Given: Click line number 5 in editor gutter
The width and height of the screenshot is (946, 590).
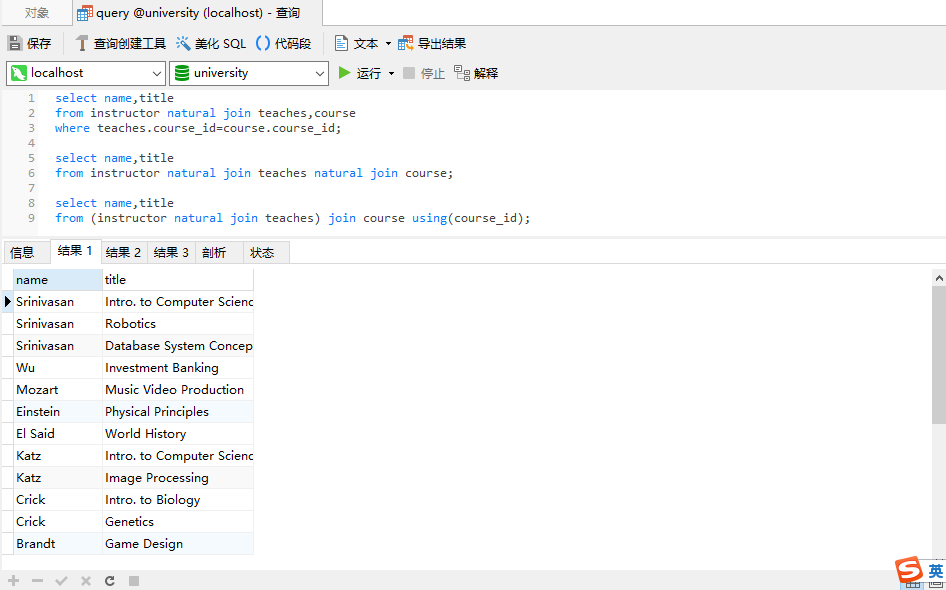Looking at the screenshot, I should (x=31, y=158).
